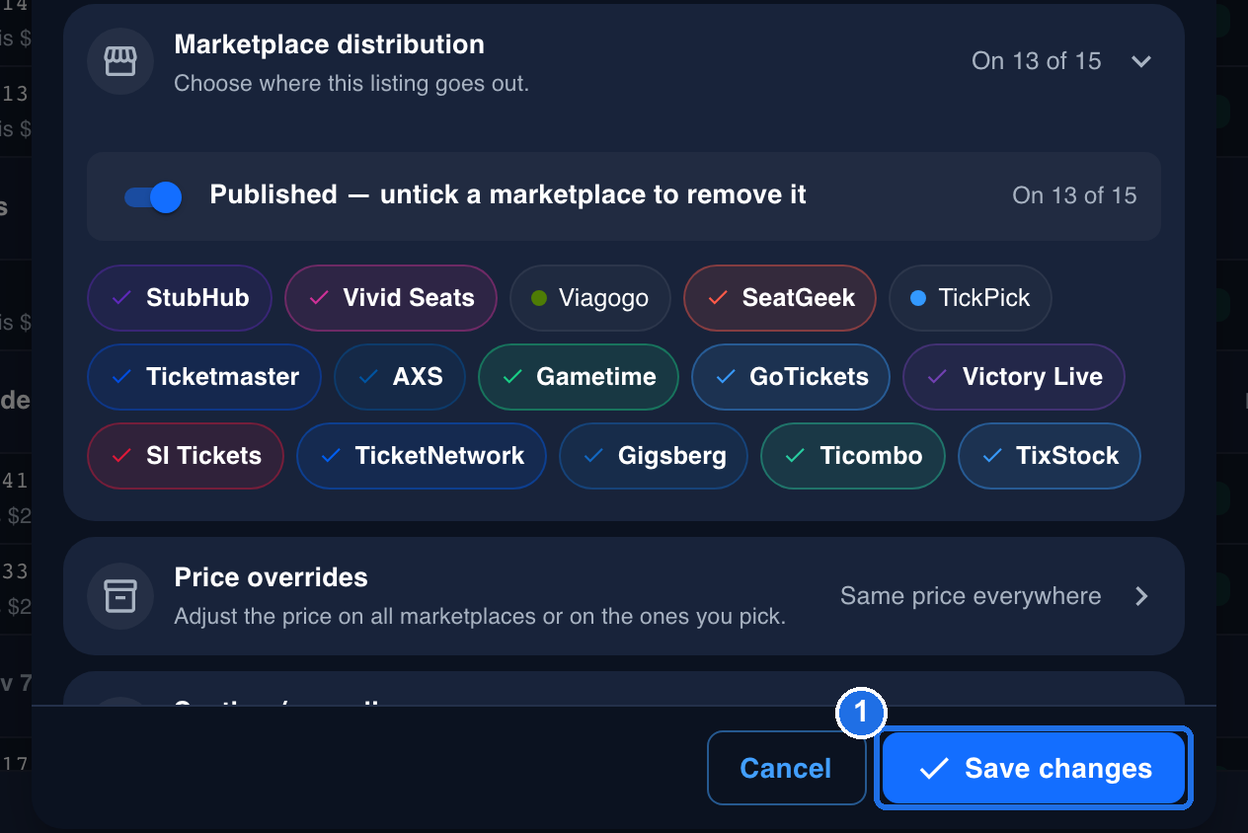Toggle the Published switch off
This screenshot has width=1248, height=833.
tap(152, 197)
